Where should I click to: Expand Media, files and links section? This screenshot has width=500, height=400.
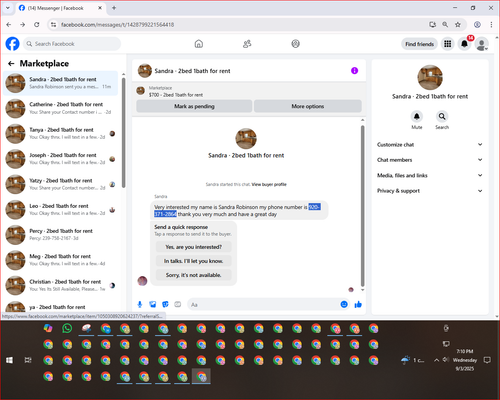click(x=430, y=175)
